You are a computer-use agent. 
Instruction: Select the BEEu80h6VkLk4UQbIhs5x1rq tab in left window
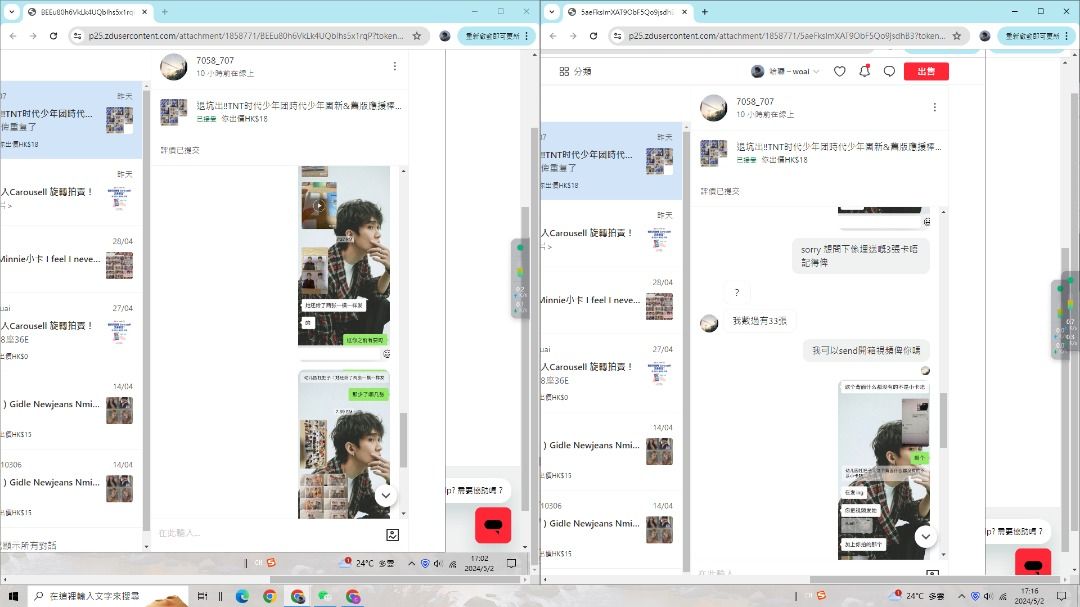[x=88, y=12]
